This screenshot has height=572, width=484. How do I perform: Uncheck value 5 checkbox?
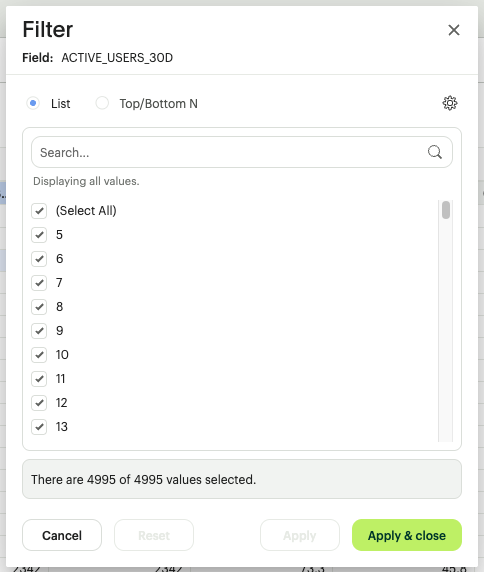39,235
